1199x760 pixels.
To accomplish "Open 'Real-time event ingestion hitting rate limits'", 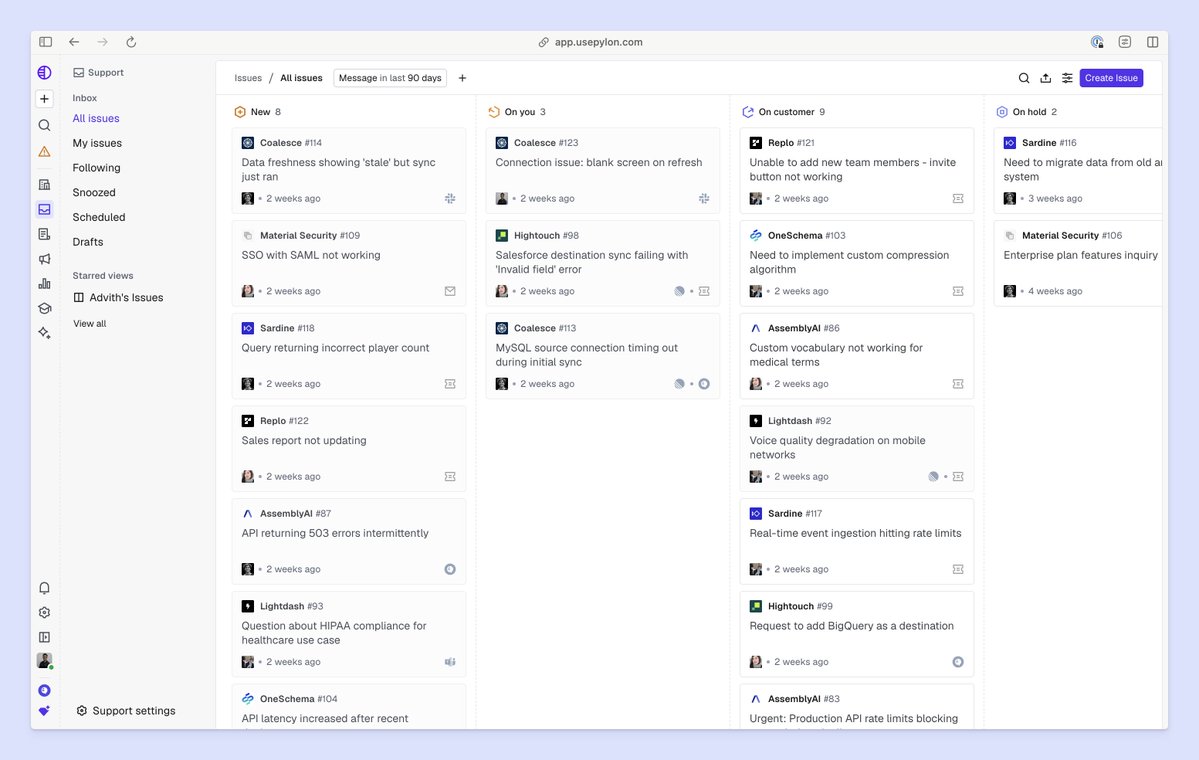I will [x=856, y=541].
